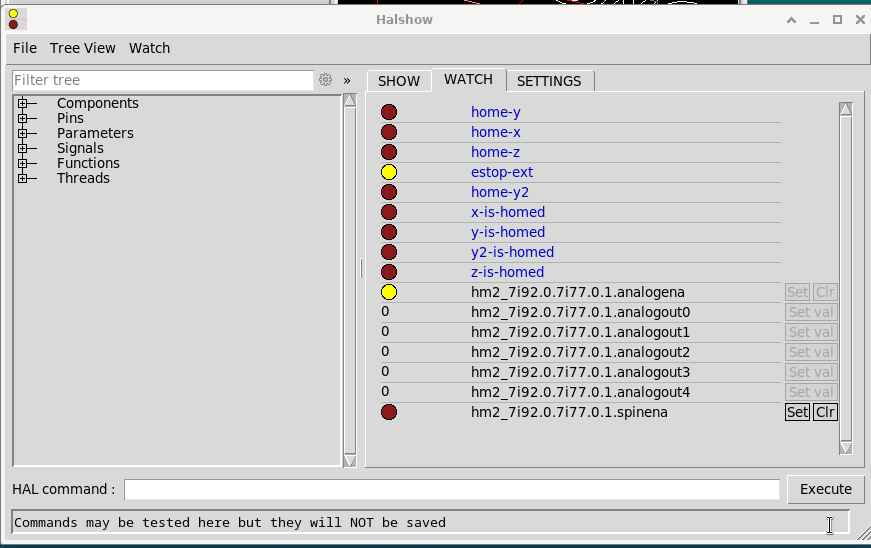871x548 pixels.
Task: Expand the Signals tree node
Action: coord(22,148)
